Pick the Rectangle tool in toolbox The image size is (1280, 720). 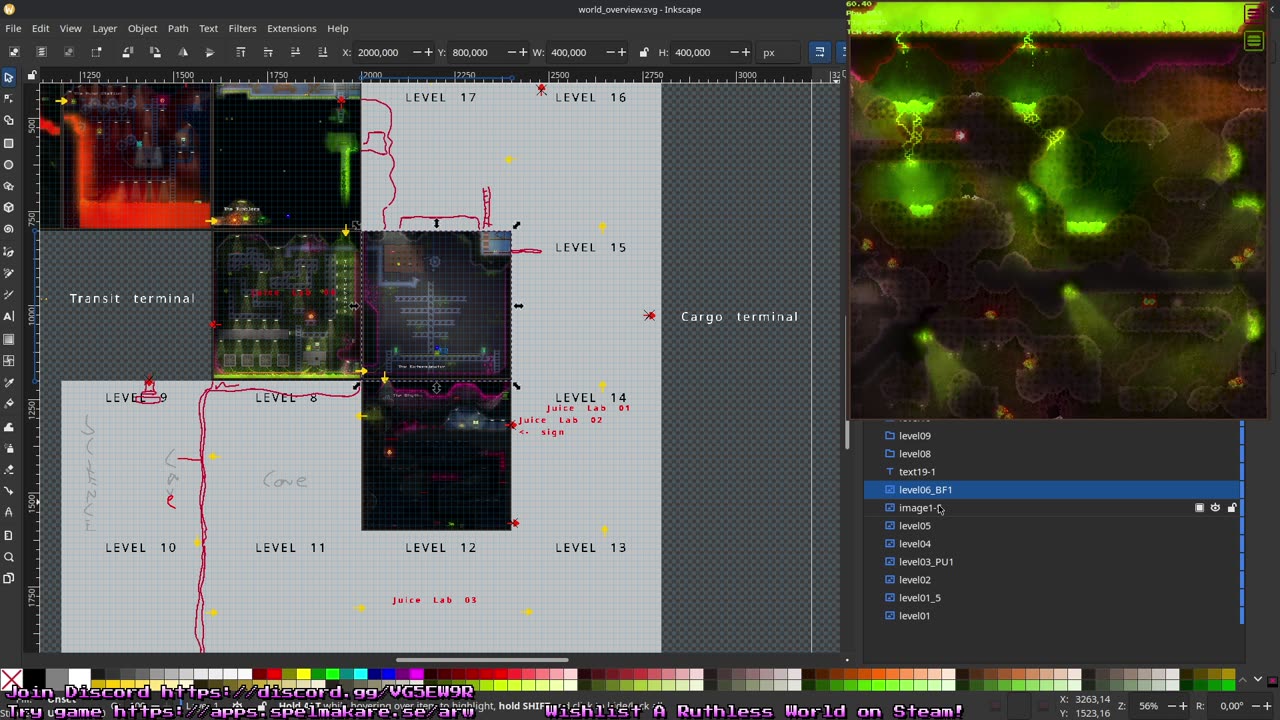9,142
